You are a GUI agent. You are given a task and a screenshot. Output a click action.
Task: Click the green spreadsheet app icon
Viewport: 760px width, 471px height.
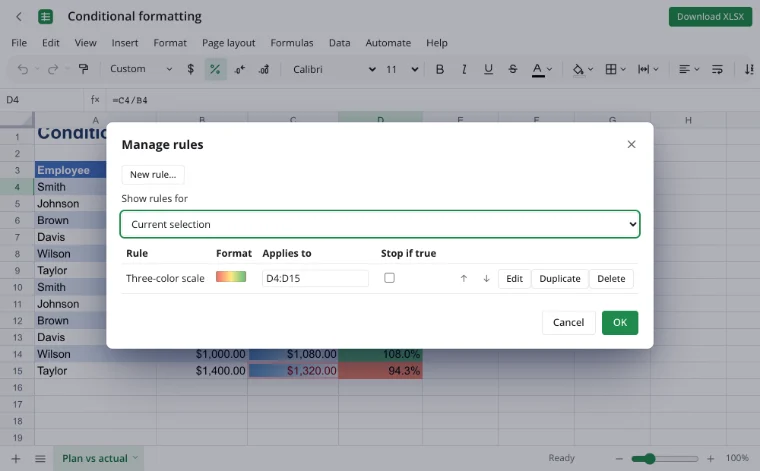pyautogui.click(x=46, y=17)
